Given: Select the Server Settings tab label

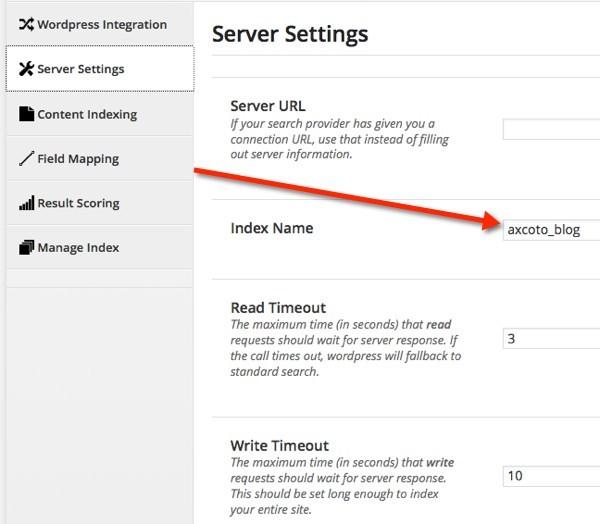Looking at the screenshot, I should click(x=81, y=69).
